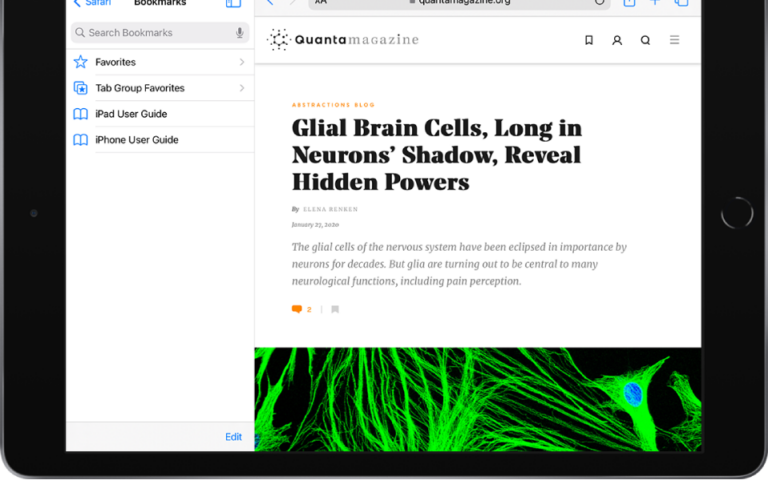768x480 pixels.
Task: Open the AA page settings menu
Action: tap(321, 2)
